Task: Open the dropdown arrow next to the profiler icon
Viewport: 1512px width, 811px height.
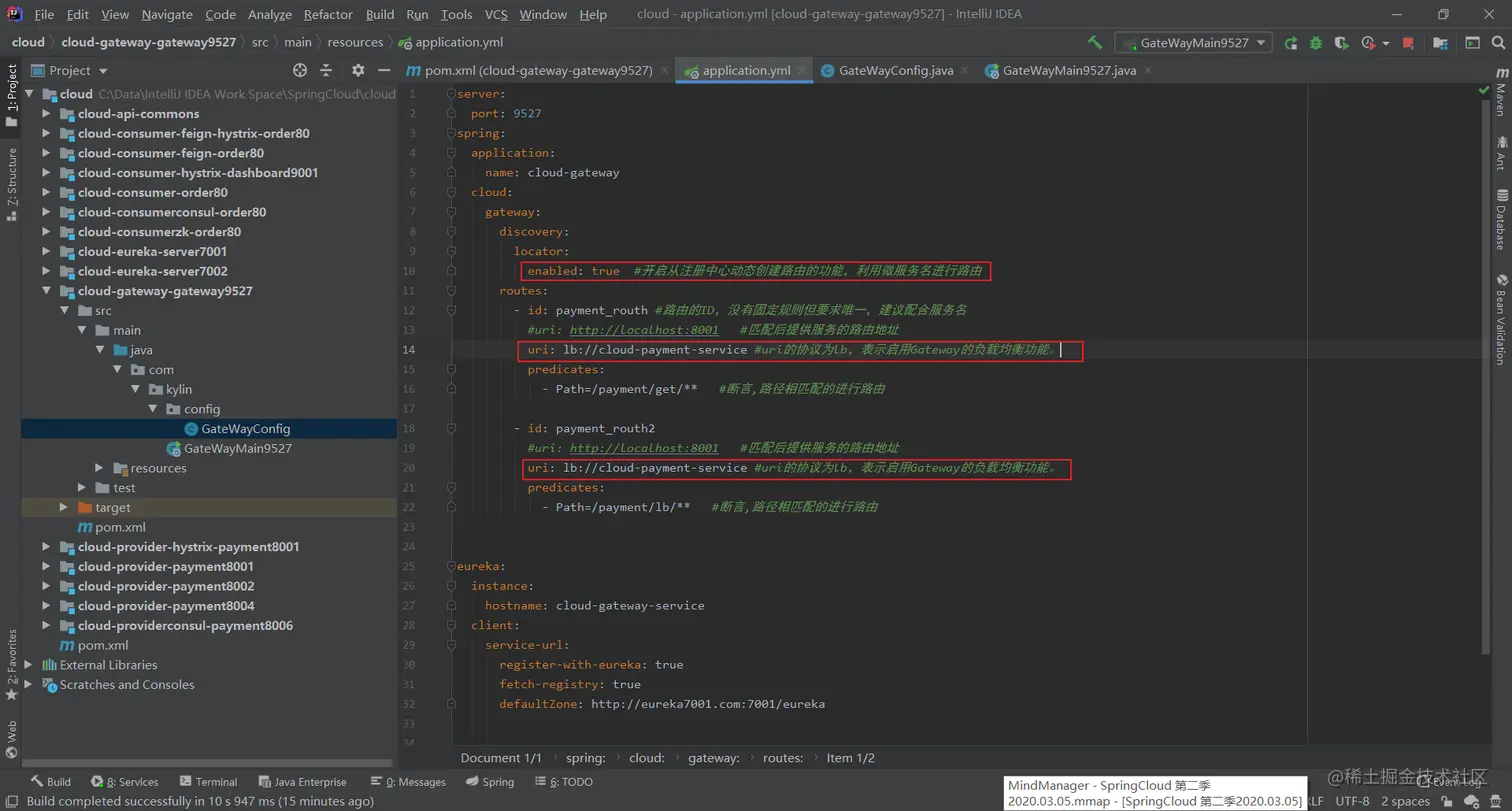Action: pyautogui.click(x=1386, y=44)
